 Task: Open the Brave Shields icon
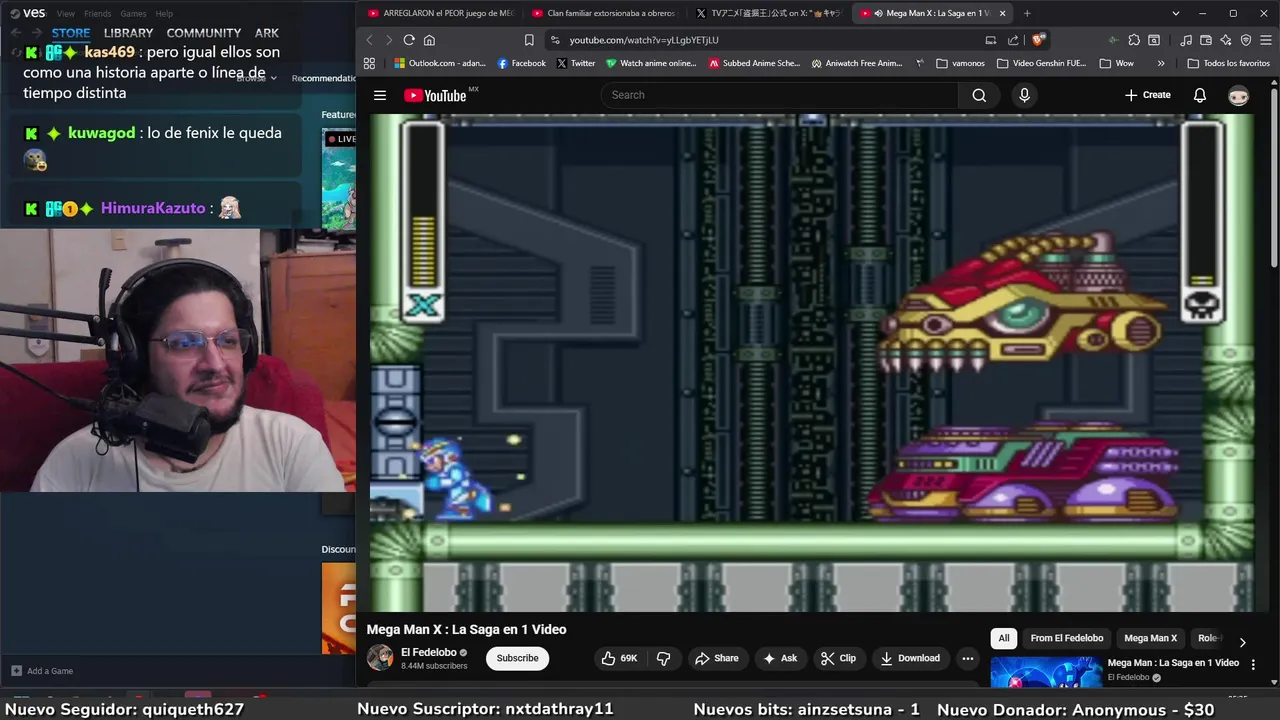pyautogui.click(x=1038, y=40)
